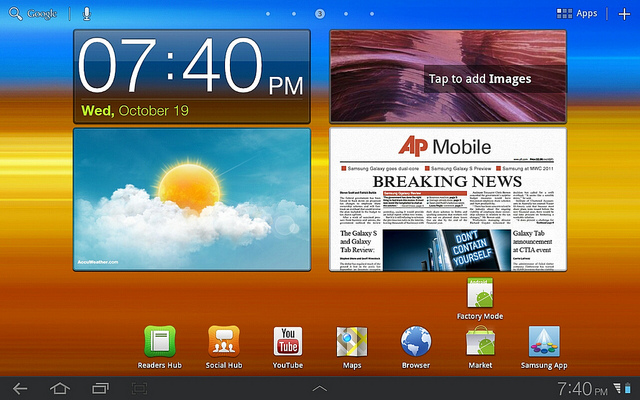
Task: Open the status bar clock 7:40 PM
Action: point(582,389)
